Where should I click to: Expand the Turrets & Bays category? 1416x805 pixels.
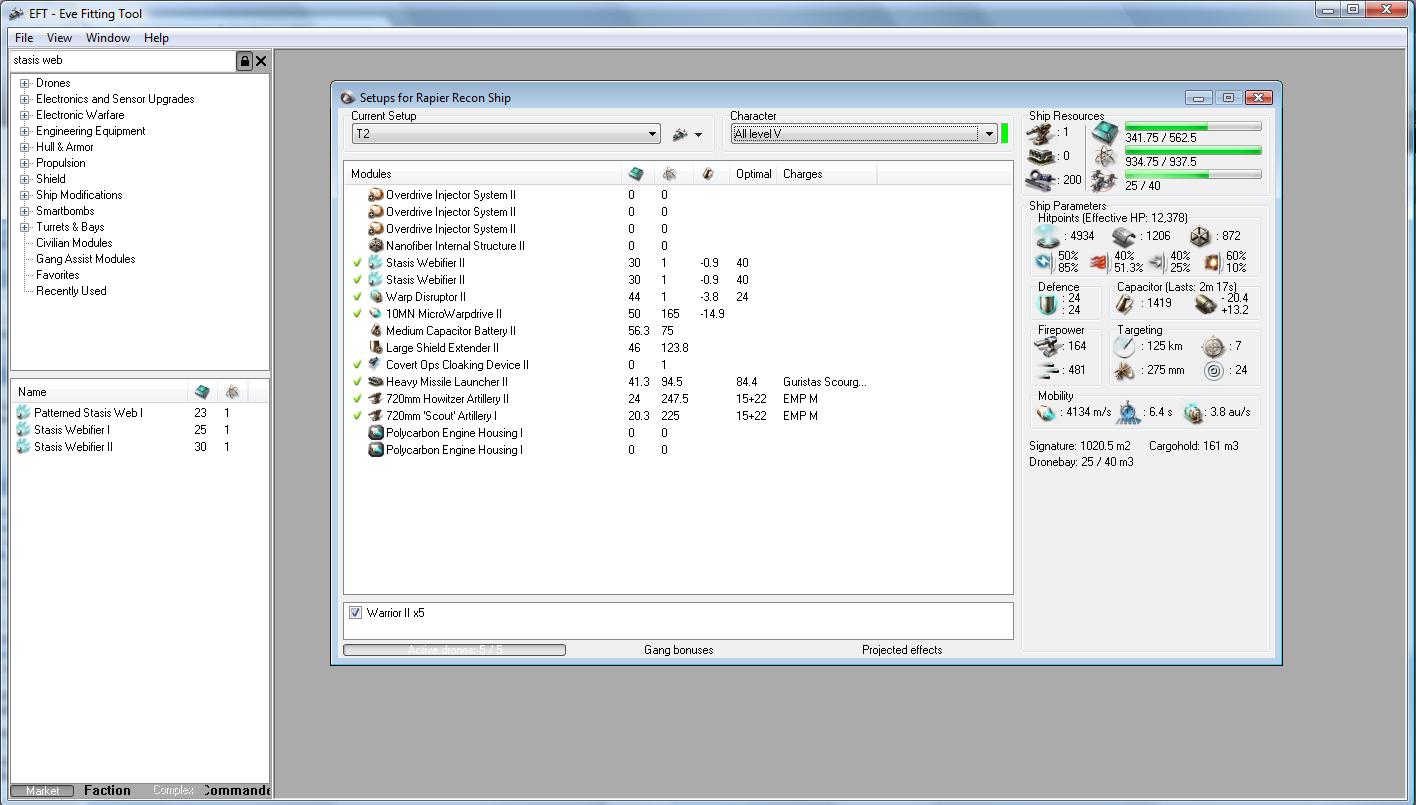(24, 228)
